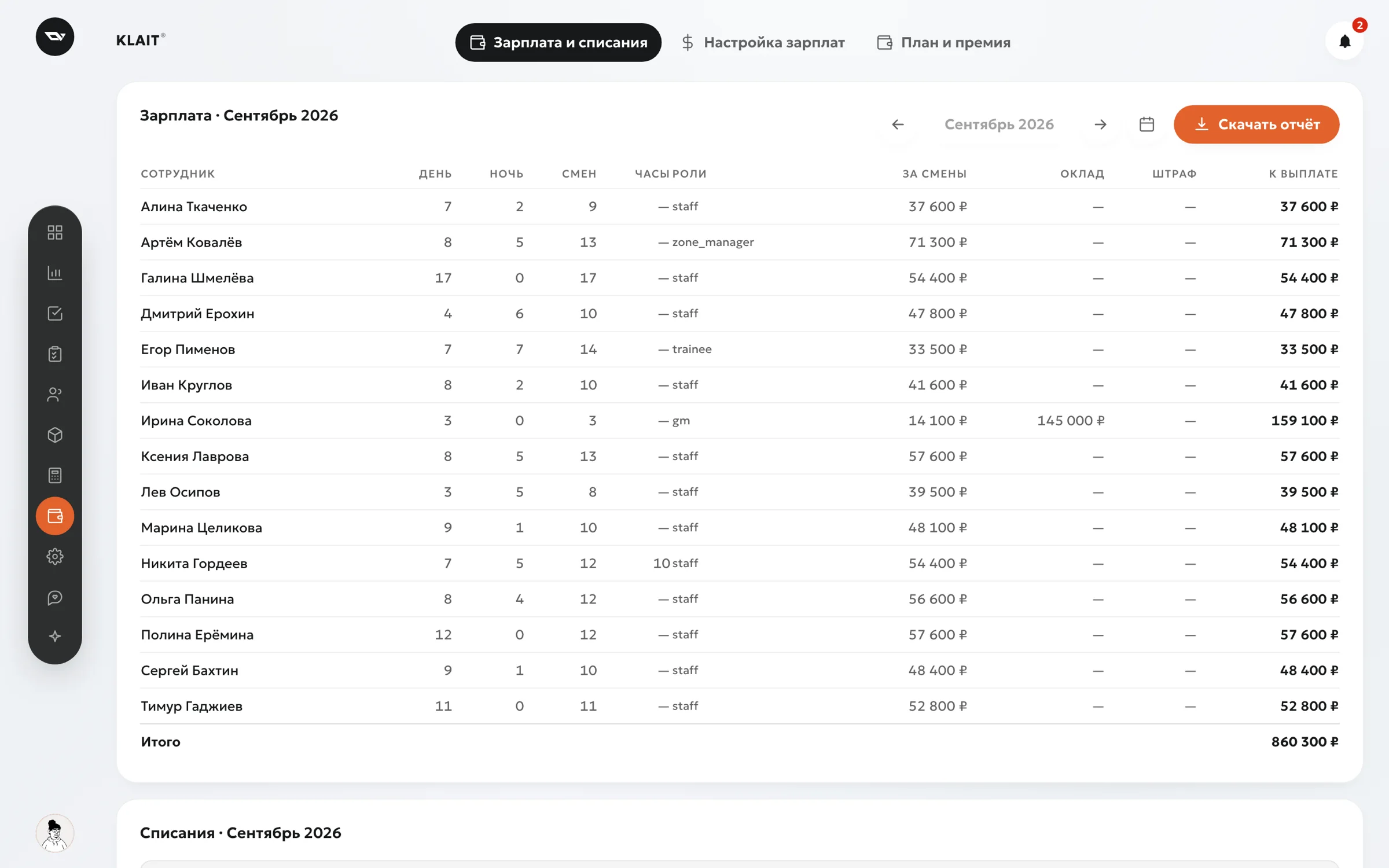Open the calendar date picker icon
The height and width of the screenshot is (868, 1389).
1147,124
